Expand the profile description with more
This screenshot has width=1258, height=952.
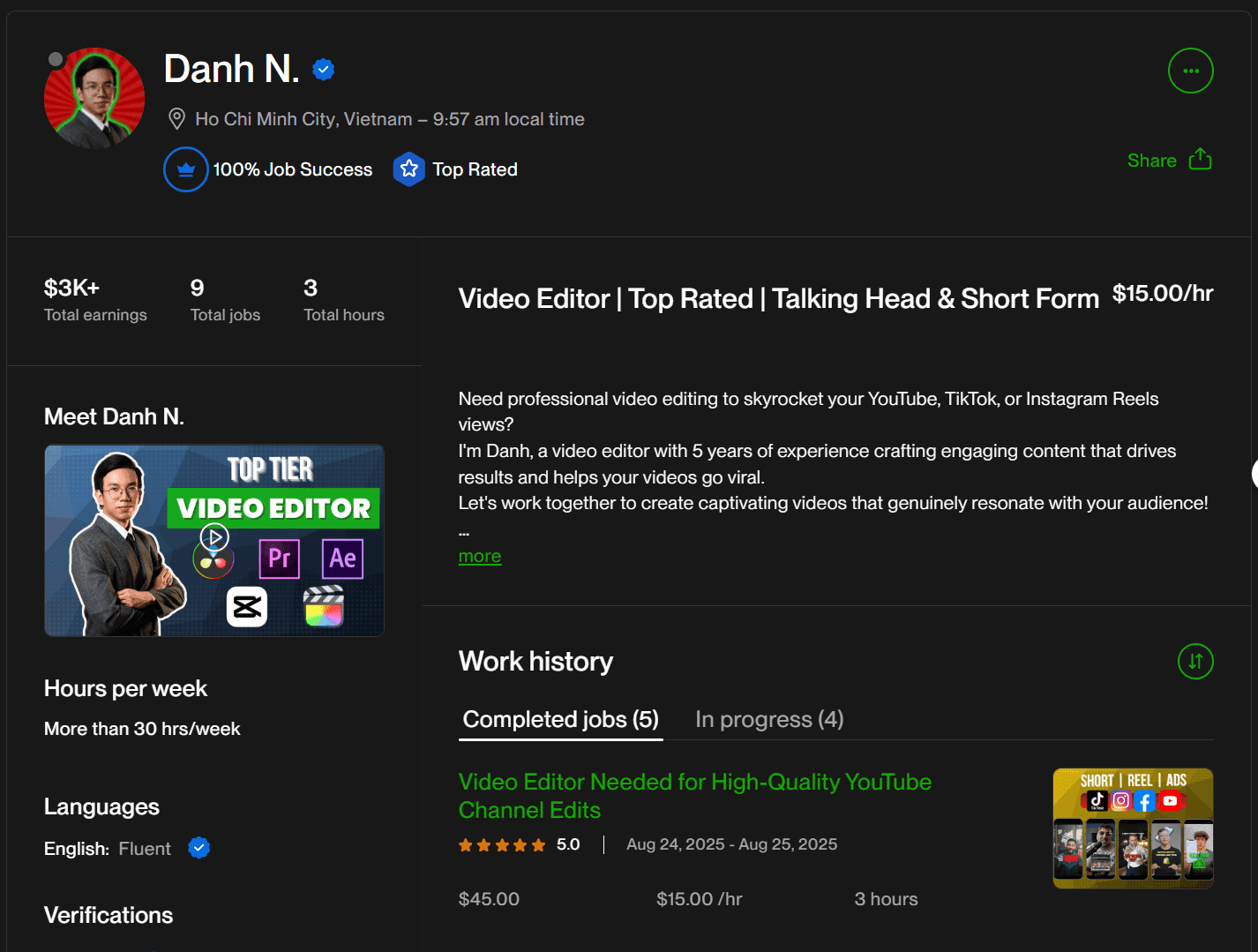[x=480, y=557]
